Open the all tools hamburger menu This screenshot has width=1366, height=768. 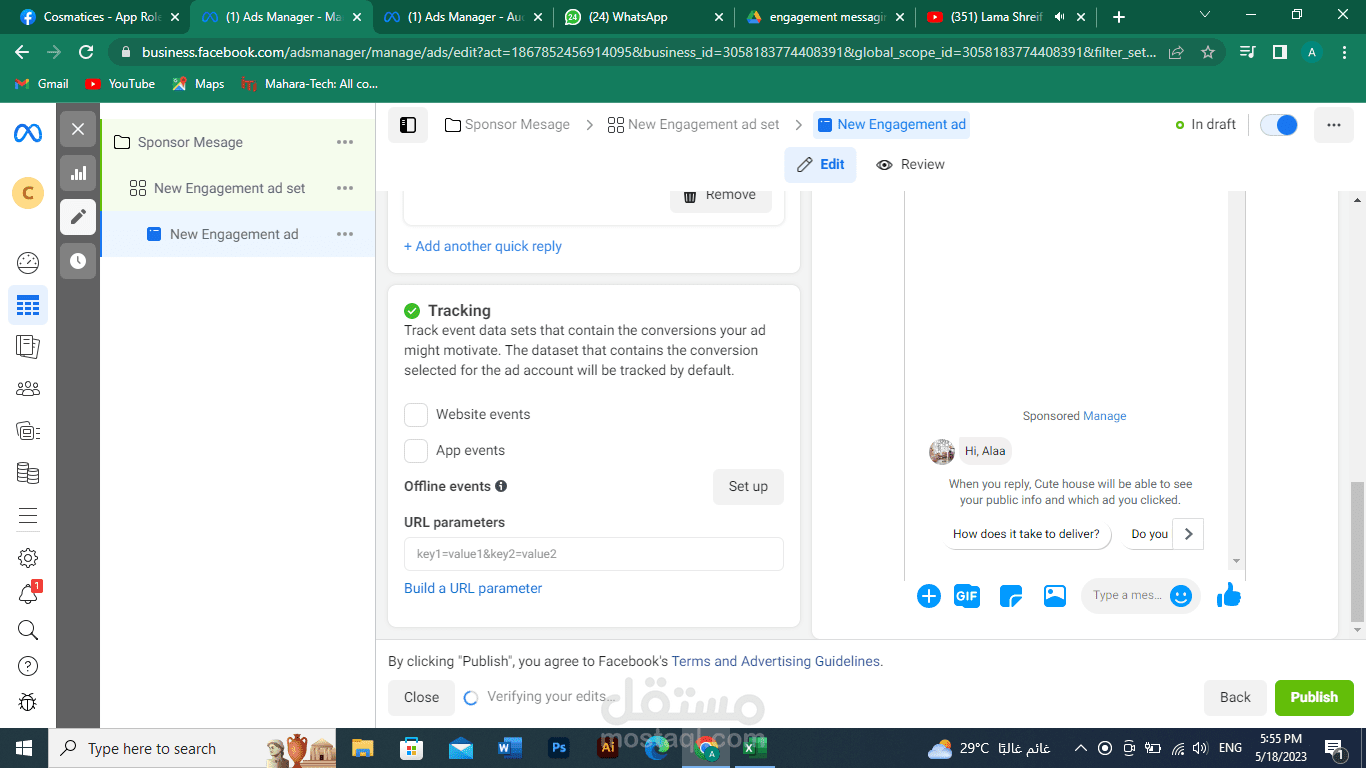[x=28, y=516]
